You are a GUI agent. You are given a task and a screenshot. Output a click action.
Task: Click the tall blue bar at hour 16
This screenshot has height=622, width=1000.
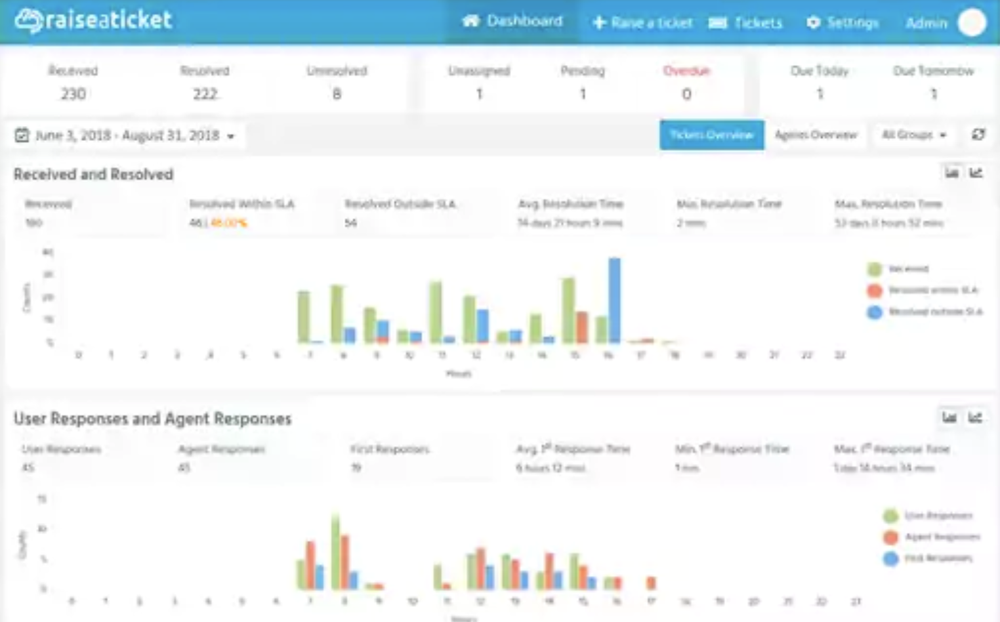coord(614,300)
